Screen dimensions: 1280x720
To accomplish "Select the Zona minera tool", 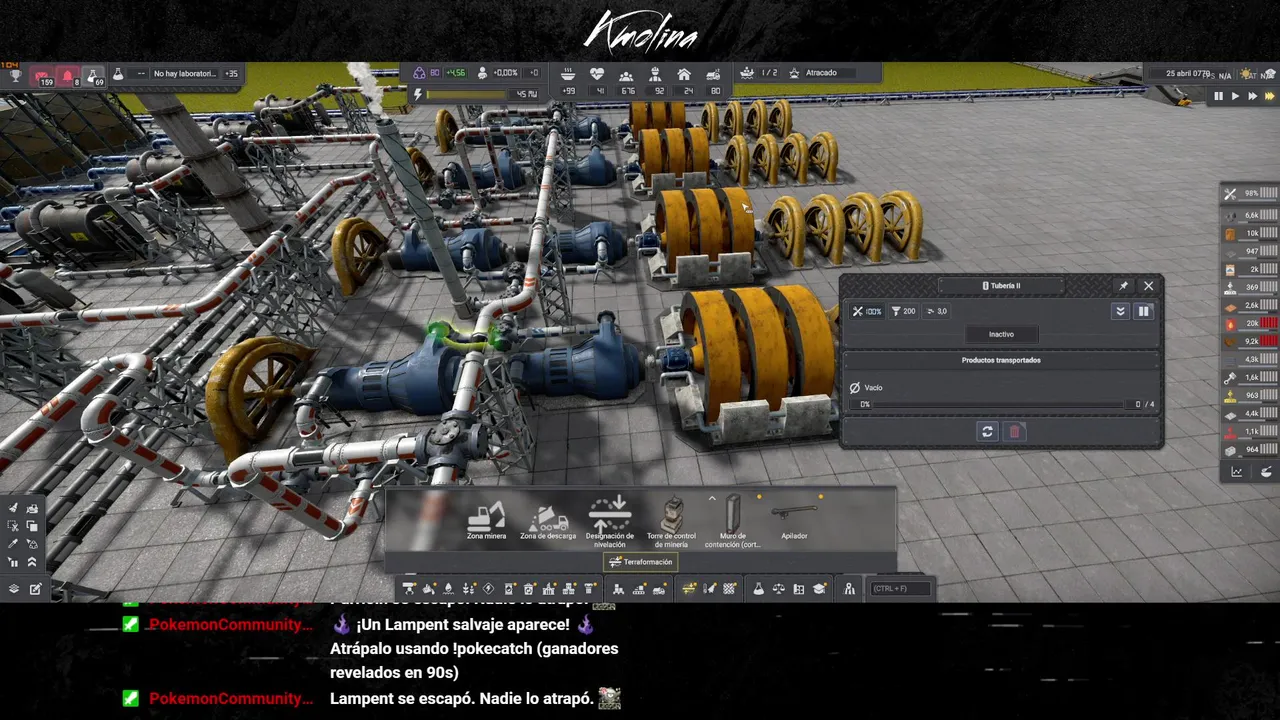I will click(486, 521).
